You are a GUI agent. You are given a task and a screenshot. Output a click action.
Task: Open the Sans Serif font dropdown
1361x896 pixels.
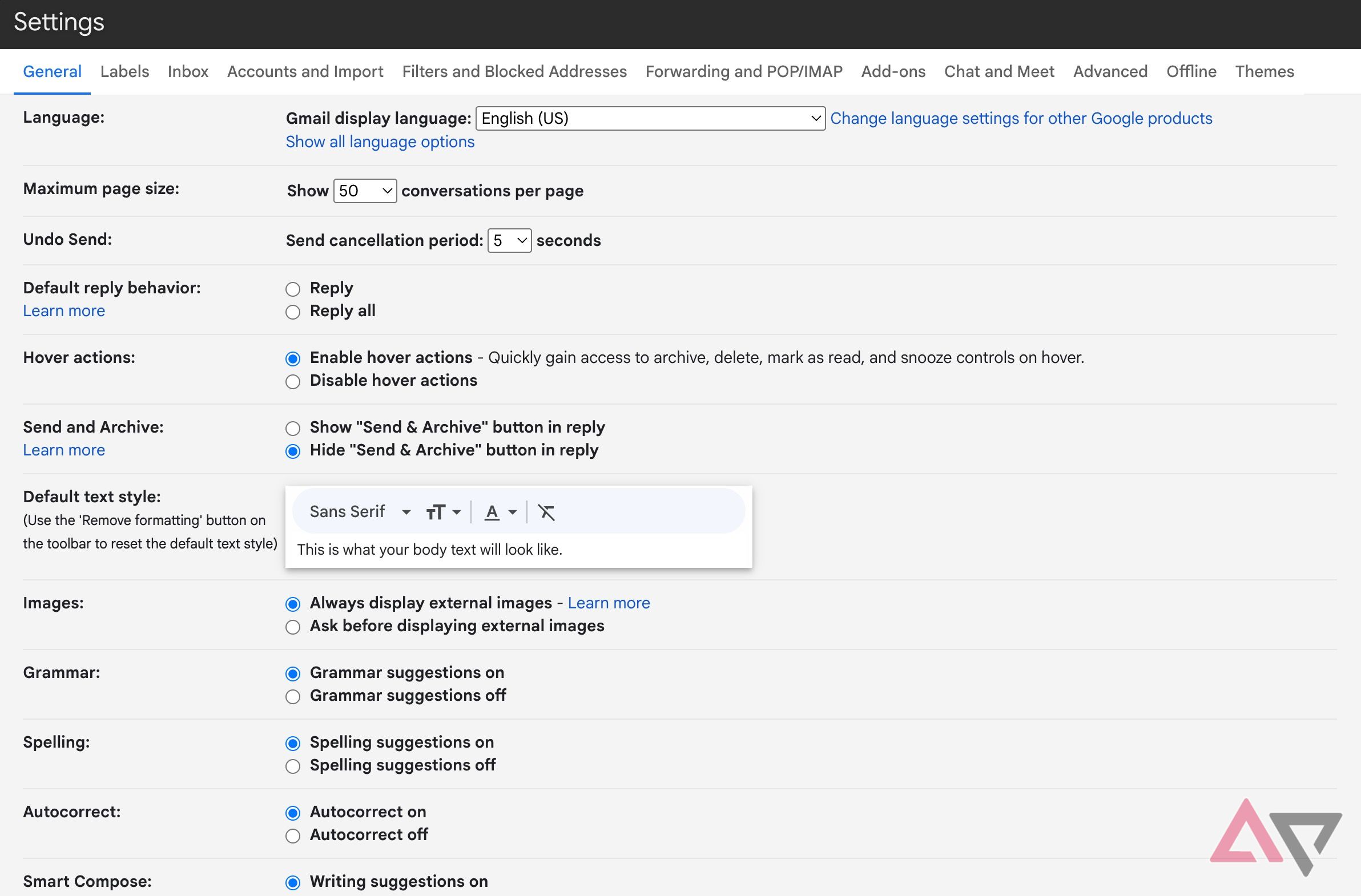pos(360,511)
